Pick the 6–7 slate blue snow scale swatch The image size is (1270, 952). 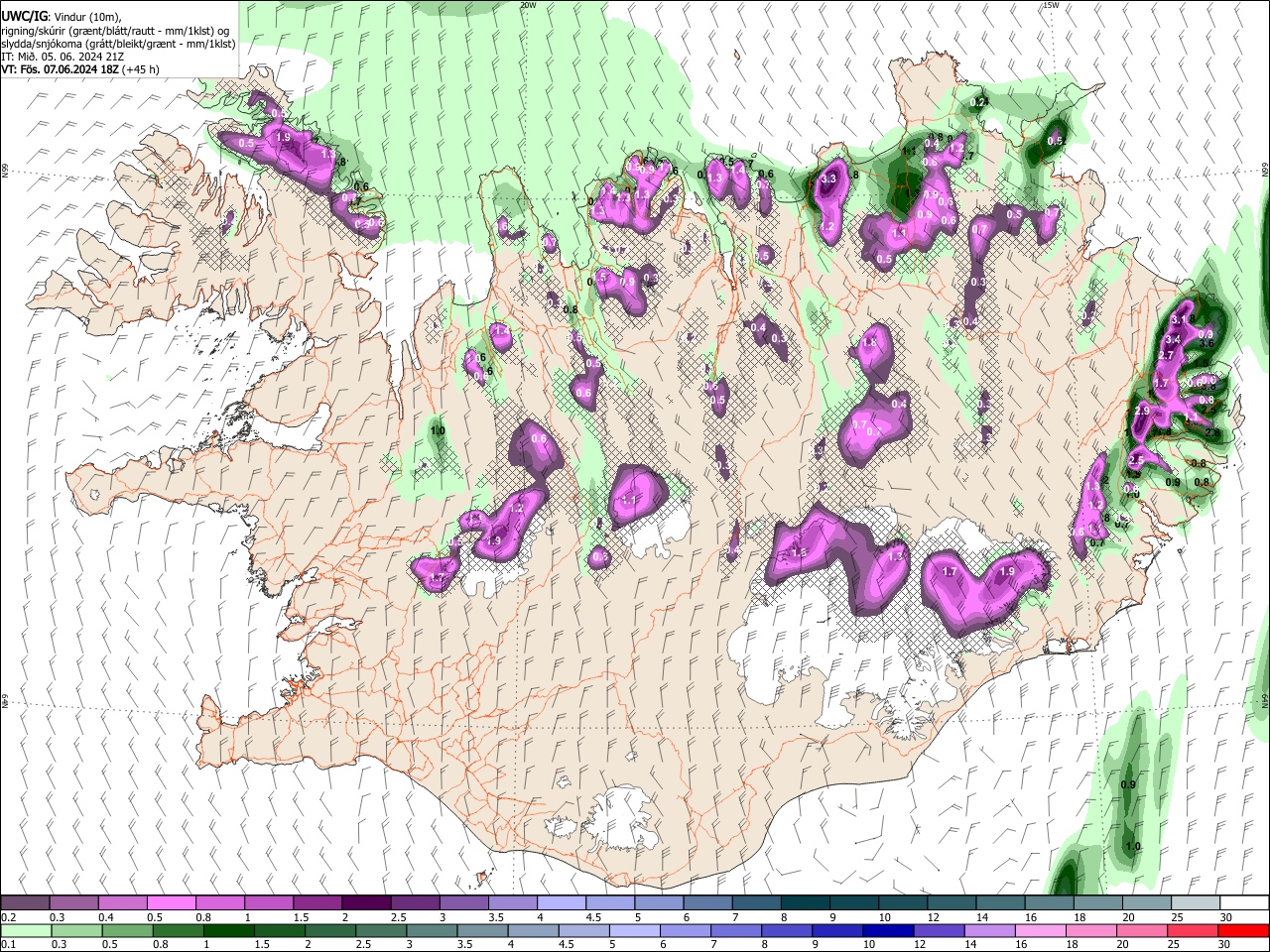click(708, 903)
